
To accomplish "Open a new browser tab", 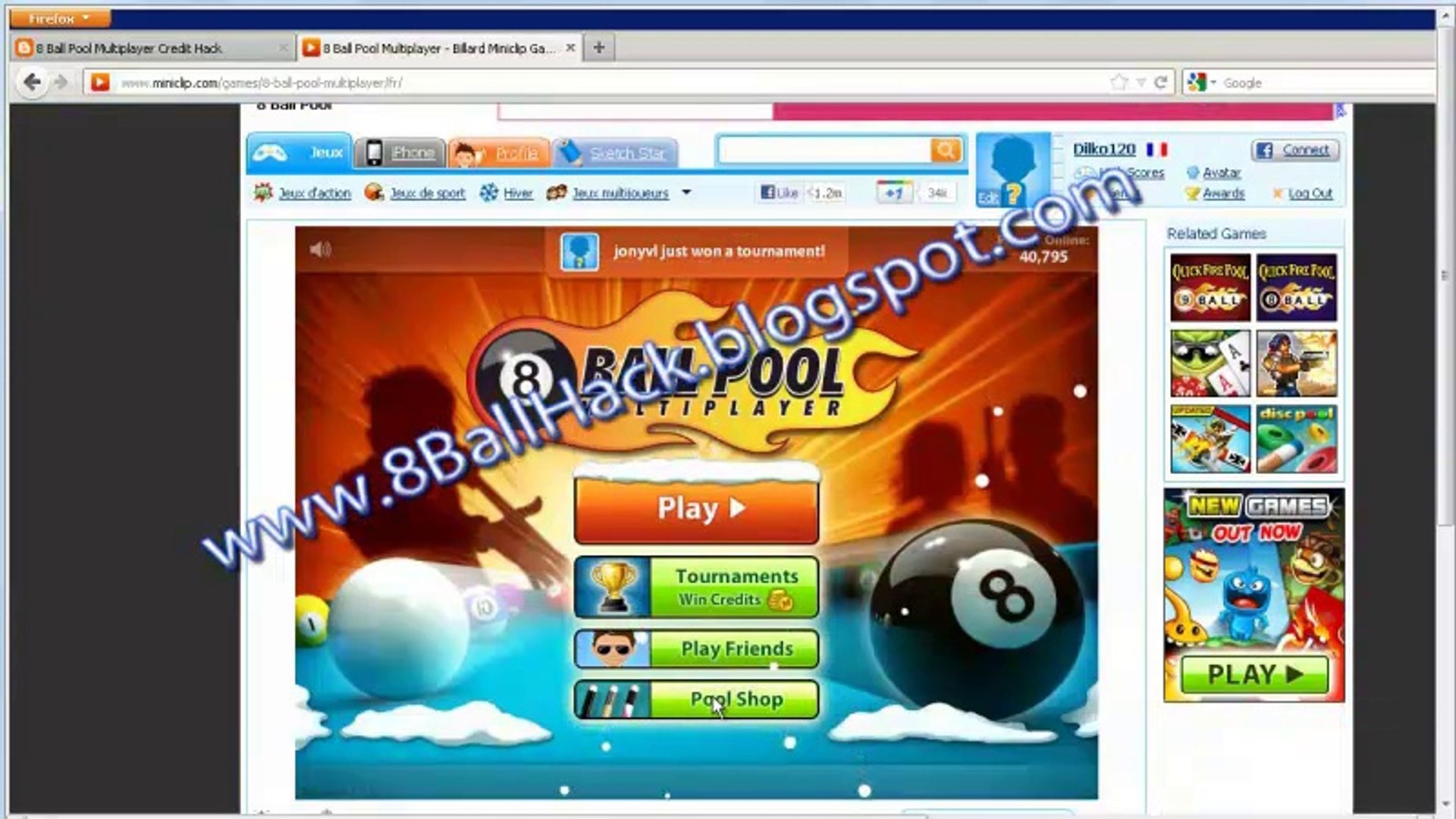I will 598,48.
